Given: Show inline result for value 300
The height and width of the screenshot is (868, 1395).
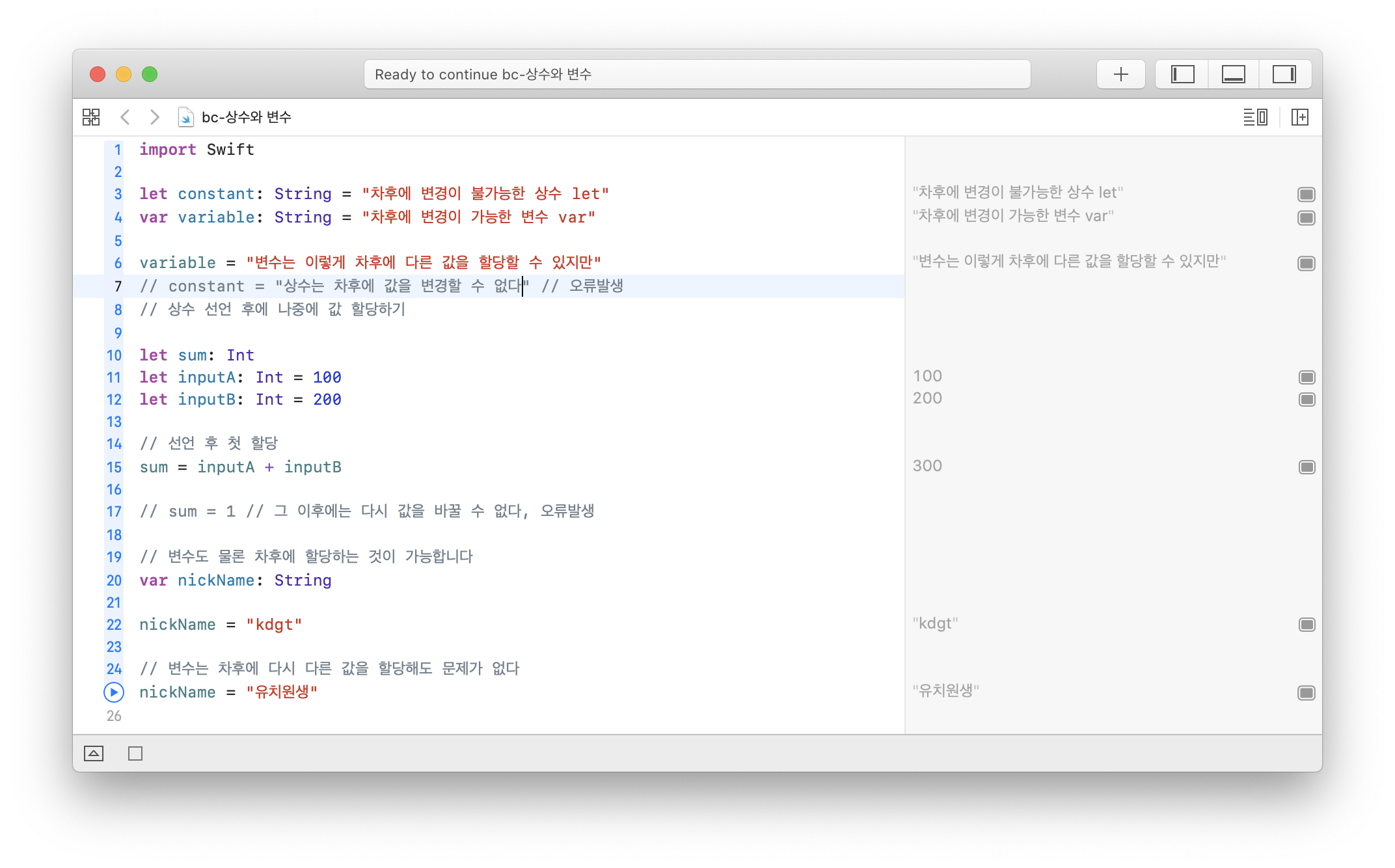Looking at the screenshot, I should click(x=1307, y=467).
